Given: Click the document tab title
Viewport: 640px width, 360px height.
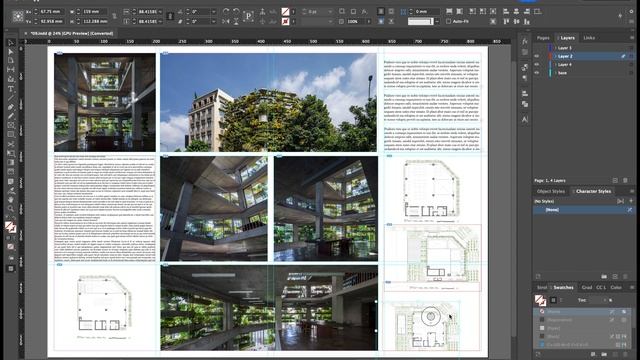Looking at the screenshot, I should click(72, 33).
